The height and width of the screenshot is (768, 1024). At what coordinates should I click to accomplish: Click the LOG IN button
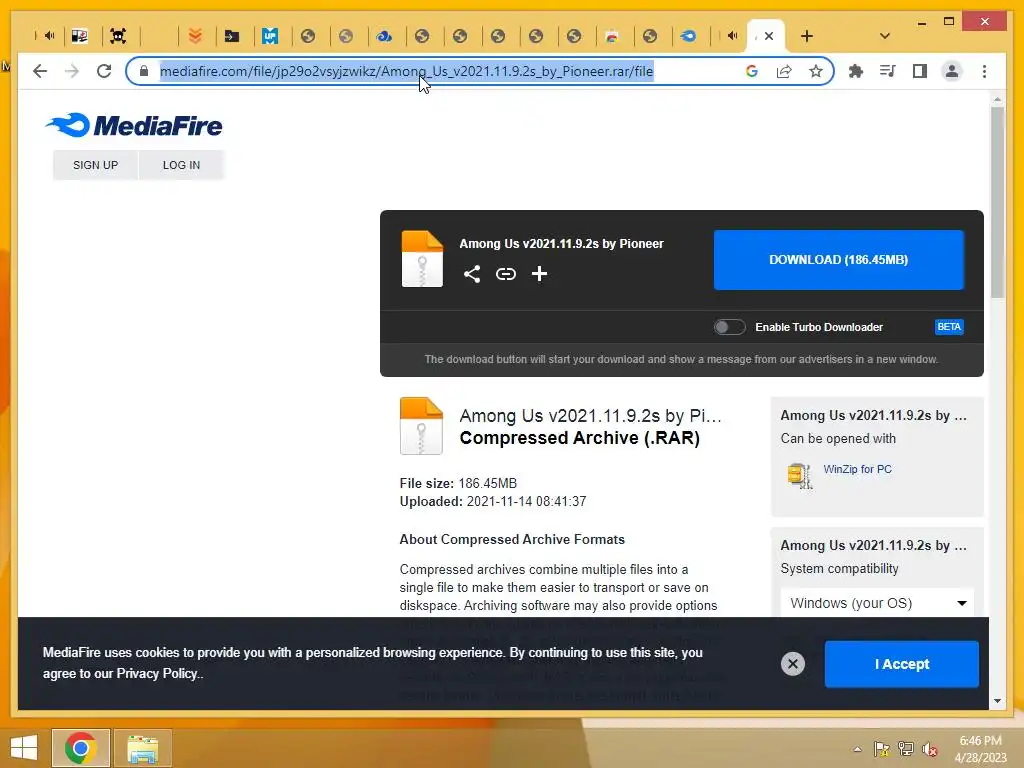[x=182, y=165]
